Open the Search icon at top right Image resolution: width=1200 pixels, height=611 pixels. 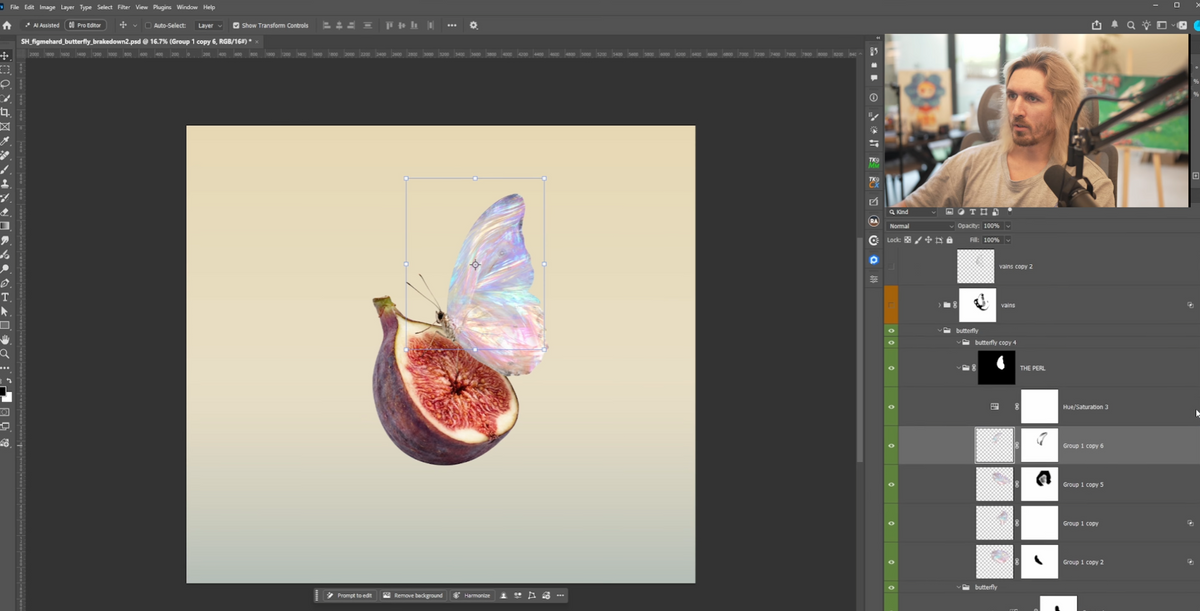point(1131,25)
